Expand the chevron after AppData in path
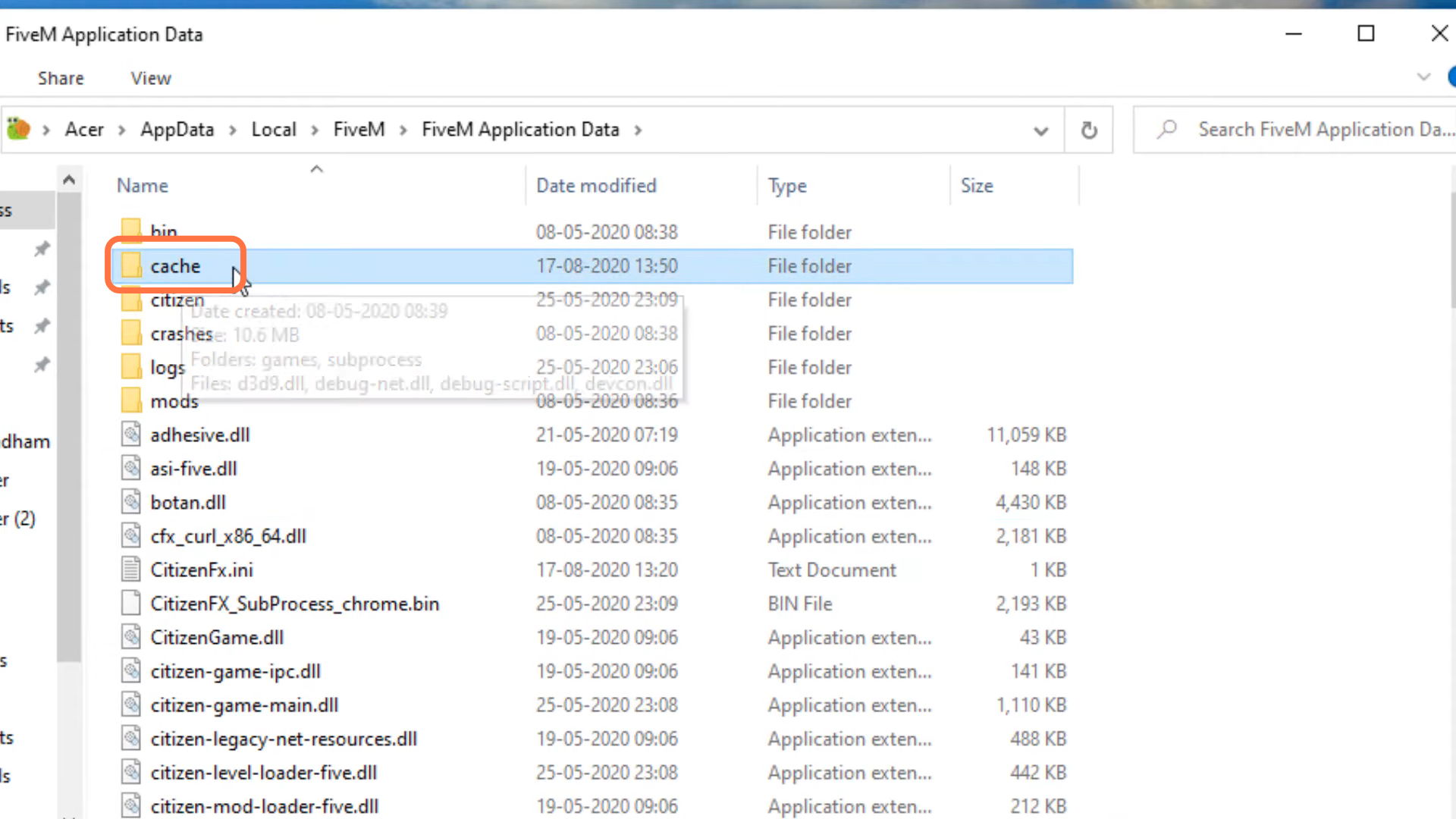Viewport: 1456px width, 819px height. (x=233, y=130)
